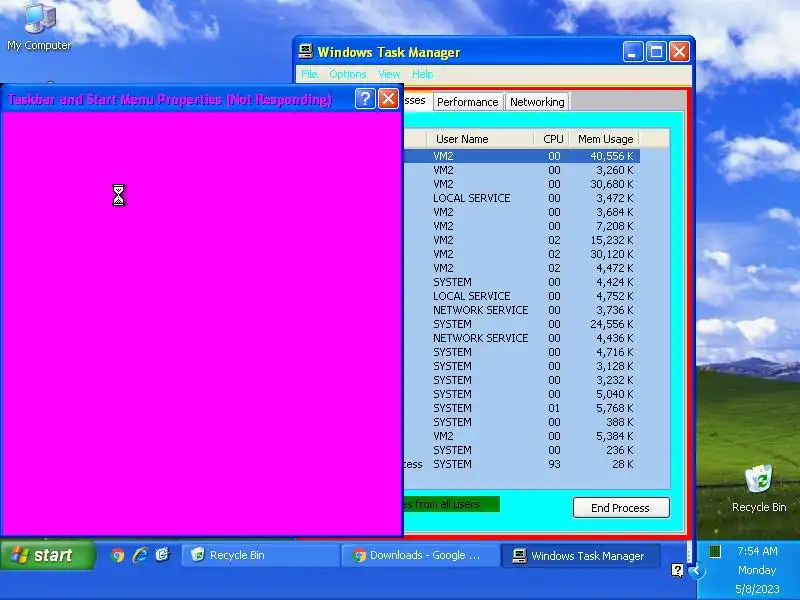
Task: Sort processes by the CPU column header
Action: [x=552, y=139]
